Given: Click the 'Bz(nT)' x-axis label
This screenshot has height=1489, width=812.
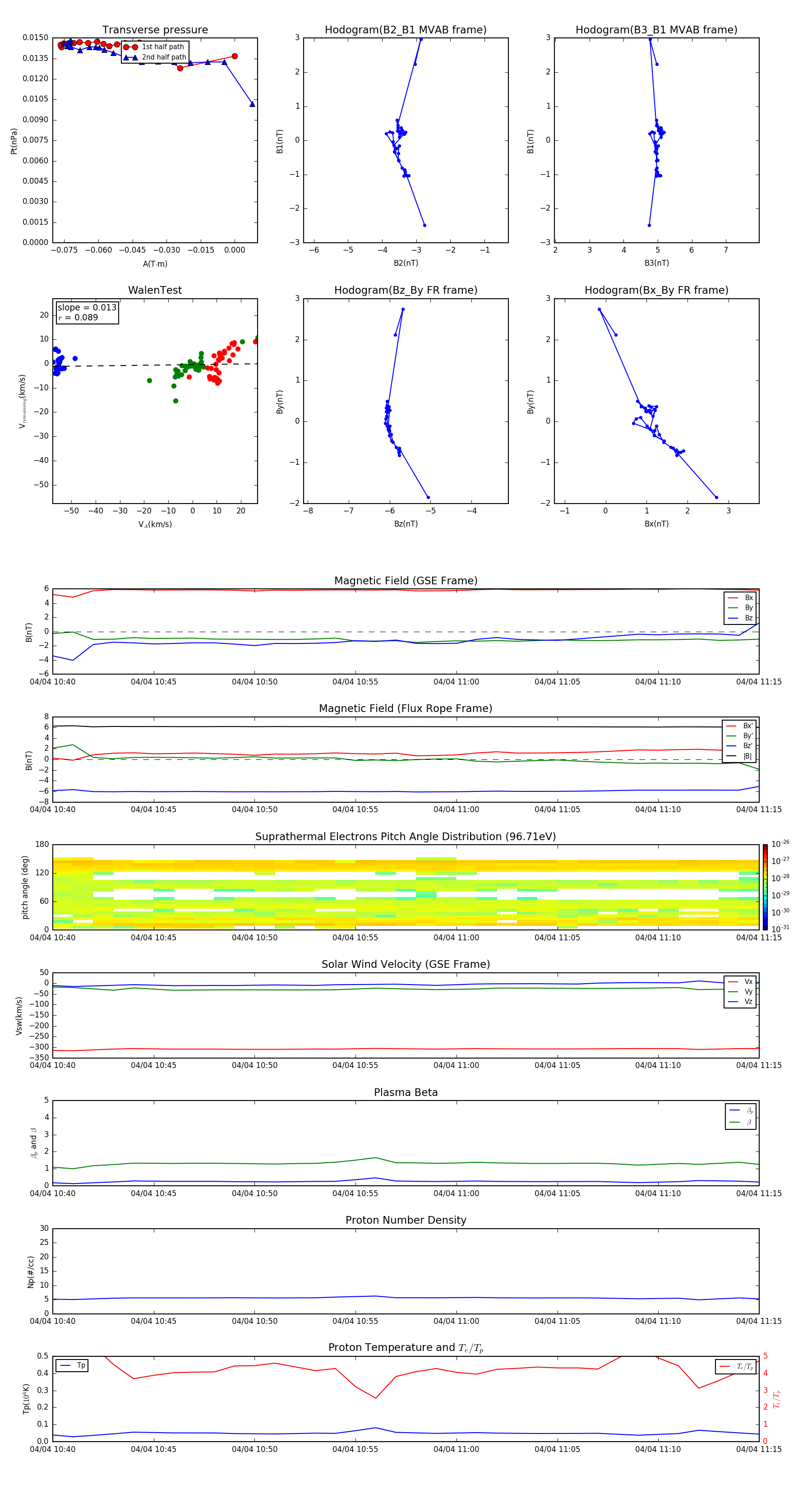Looking at the screenshot, I should click(406, 524).
